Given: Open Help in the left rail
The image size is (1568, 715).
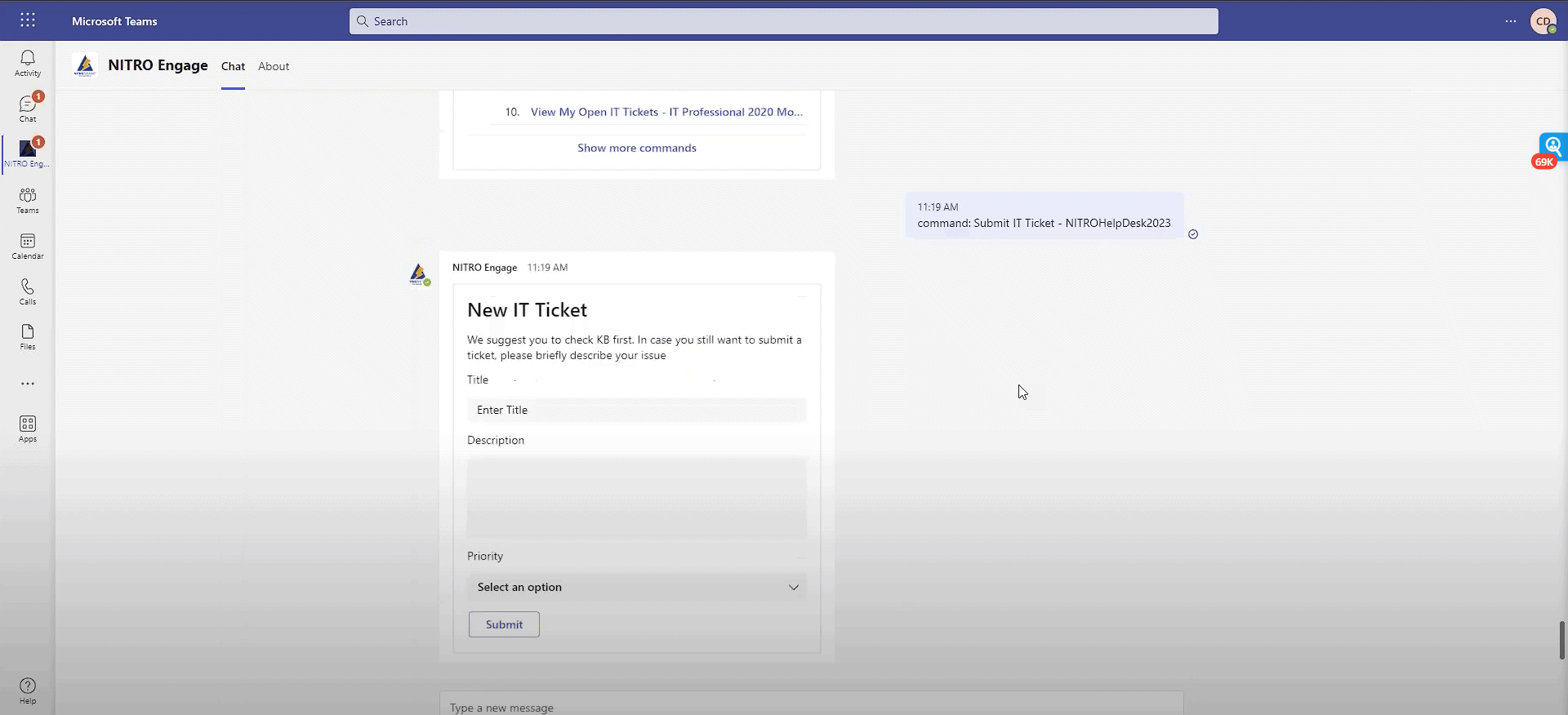Looking at the screenshot, I should [x=28, y=691].
